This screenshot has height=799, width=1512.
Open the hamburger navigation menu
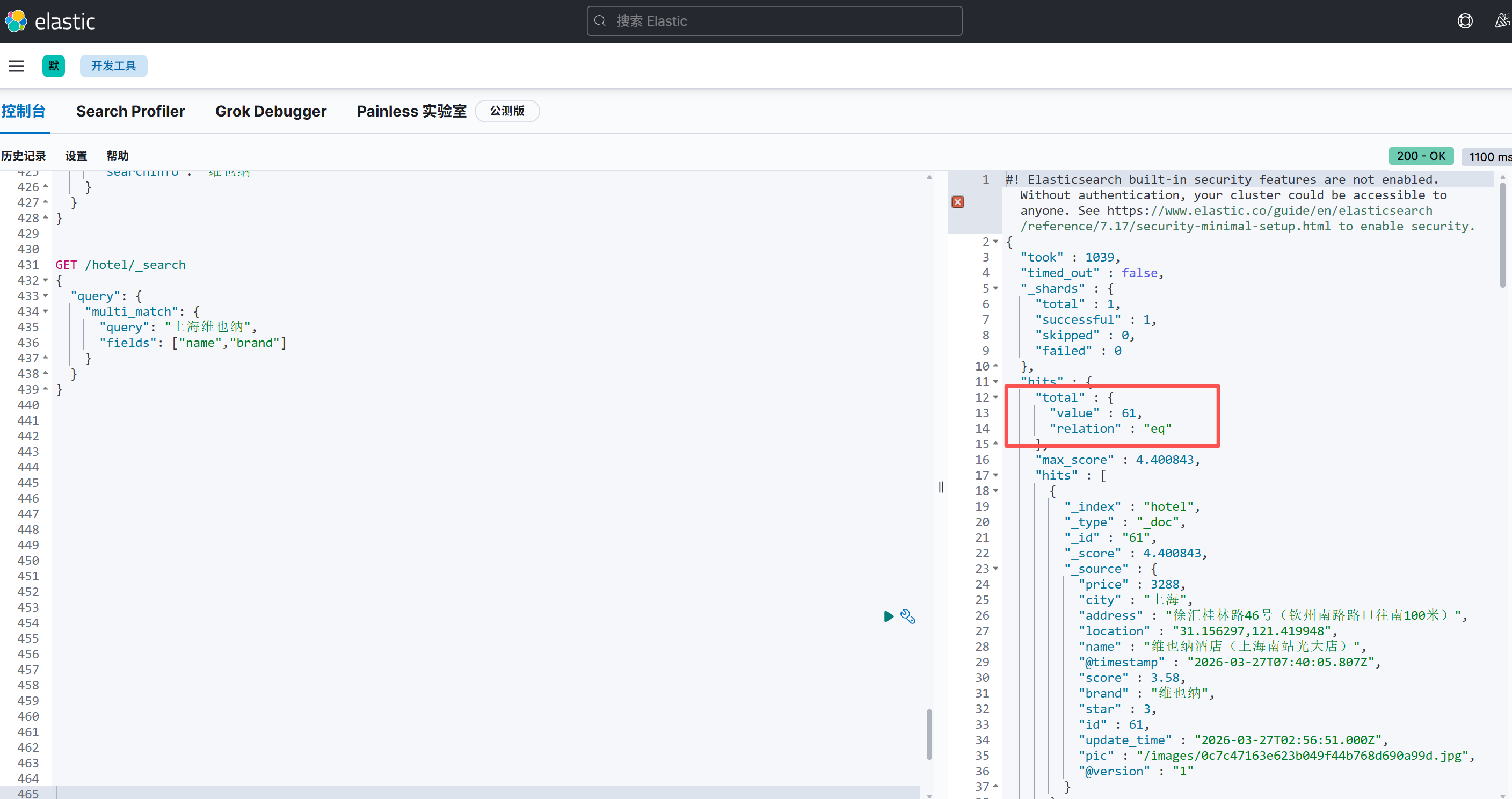click(16, 66)
